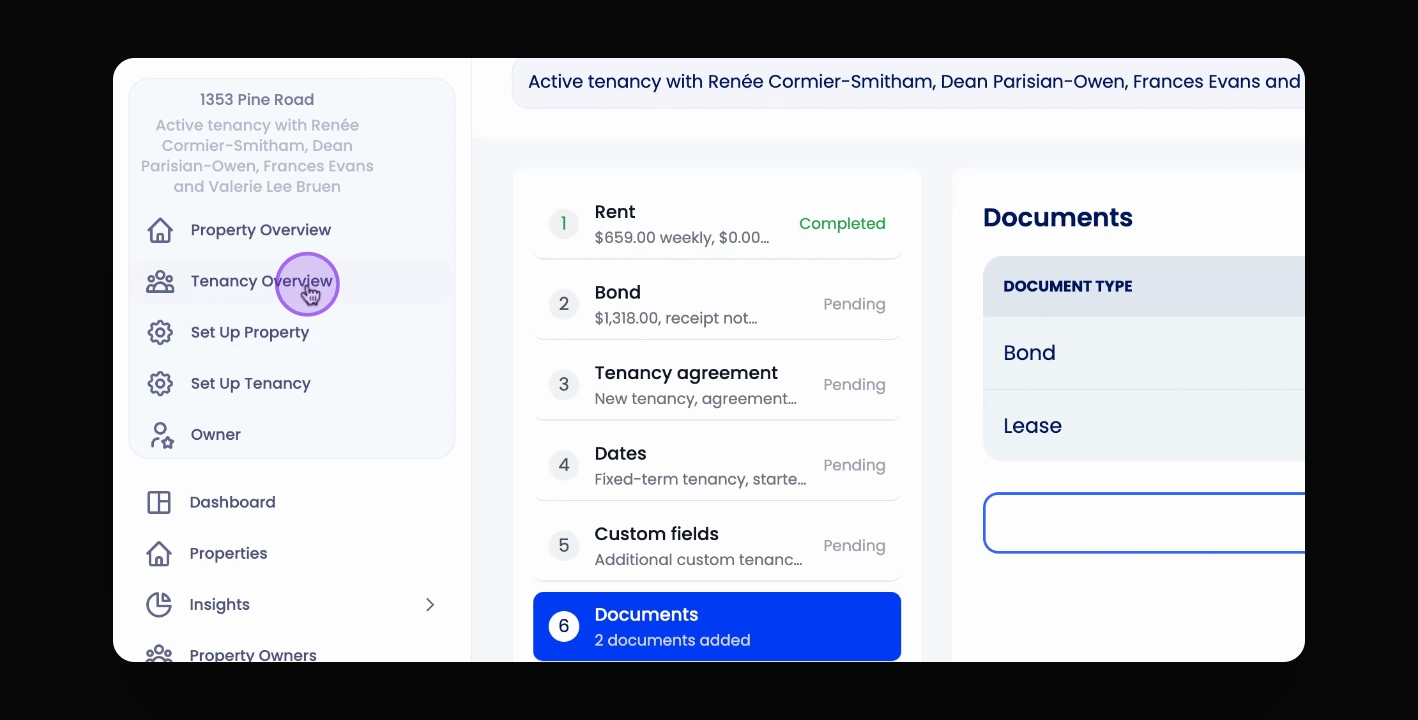The width and height of the screenshot is (1418, 720).
Task: Click the Documents panel heading
Action: (x=1058, y=218)
